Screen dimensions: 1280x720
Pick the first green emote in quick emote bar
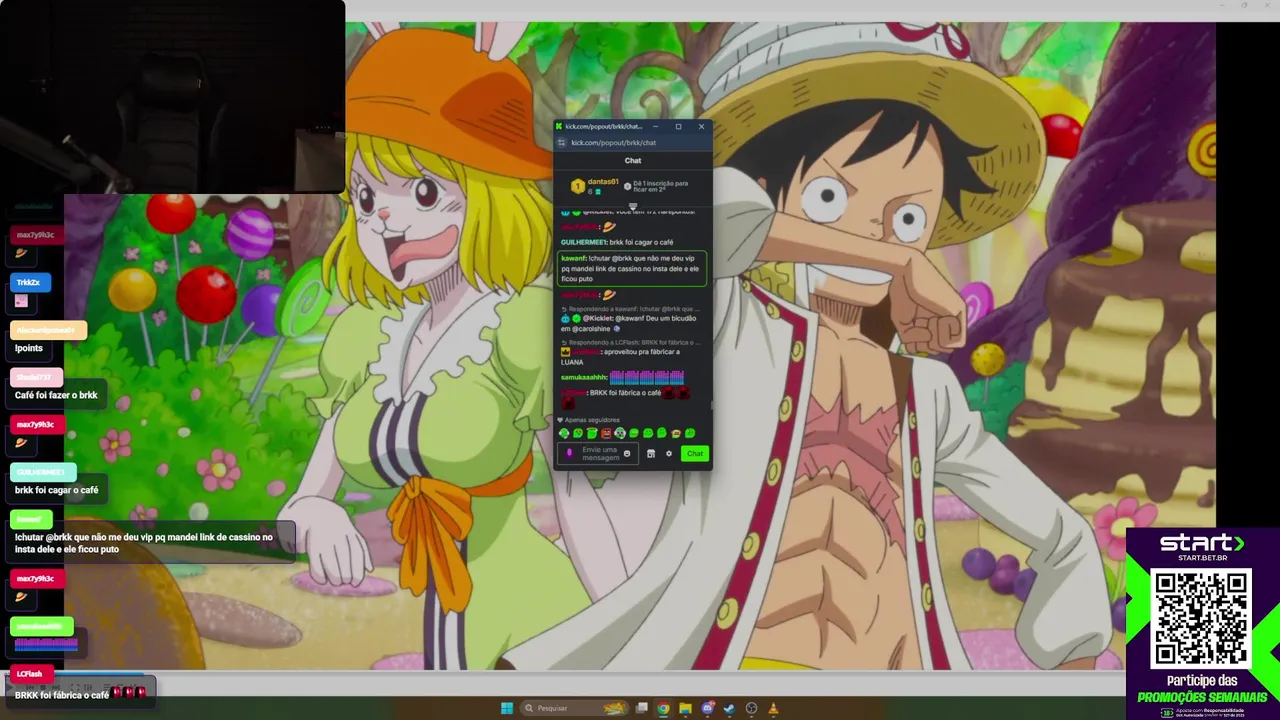coord(564,433)
